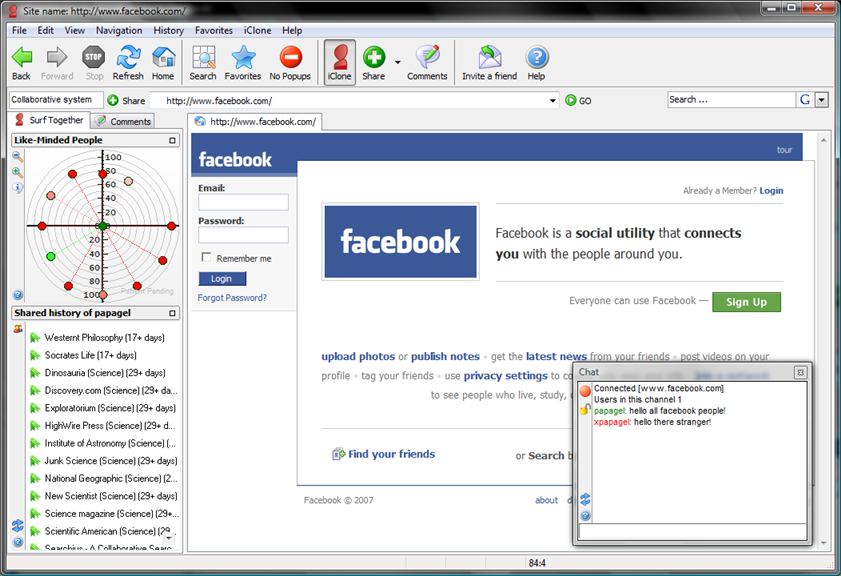Open the History menu
Image resolution: width=841 pixels, height=576 pixels.
point(168,31)
